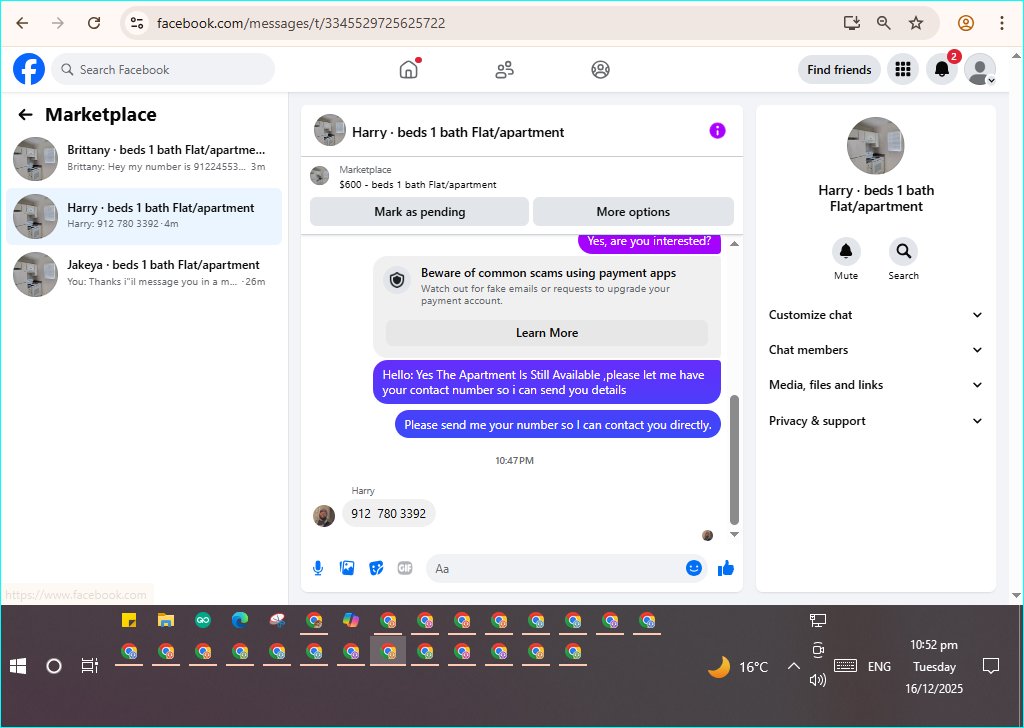Expand Privacy & support section
Viewport: 1024px width, 728px height.
pos(876,421)
